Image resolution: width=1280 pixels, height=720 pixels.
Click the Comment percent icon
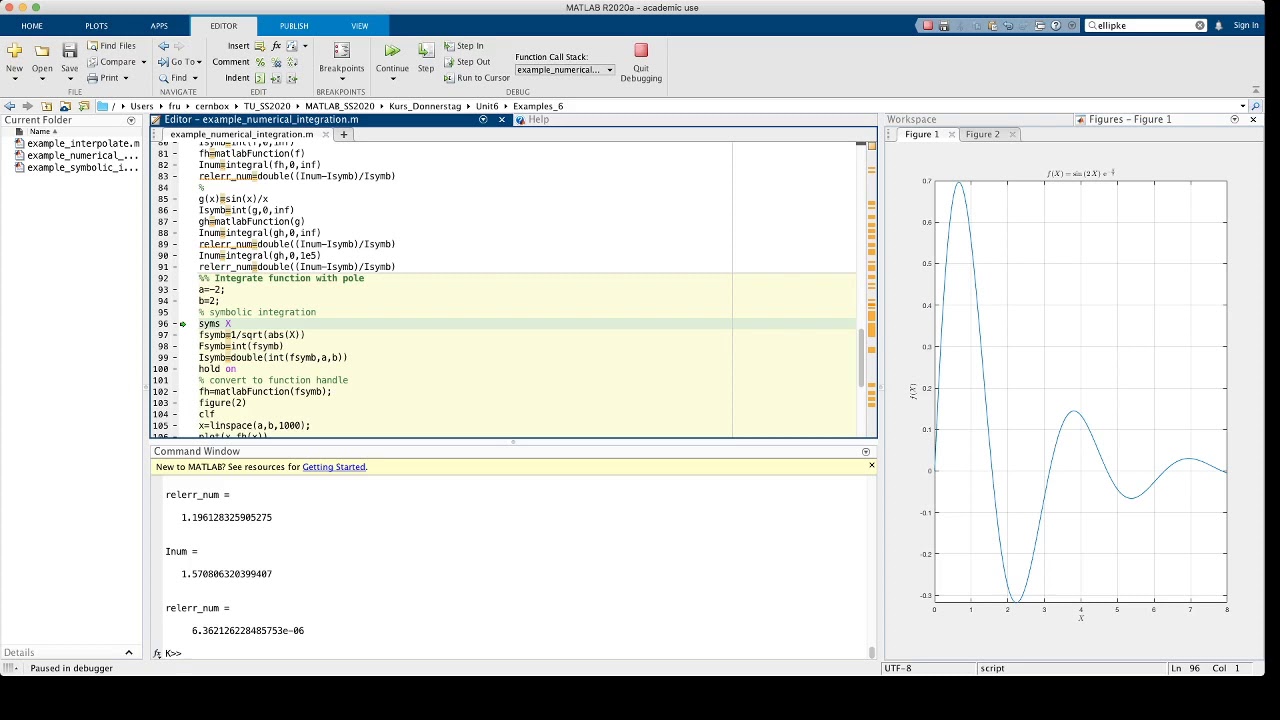pyautogui.click(x=260, y=62)
